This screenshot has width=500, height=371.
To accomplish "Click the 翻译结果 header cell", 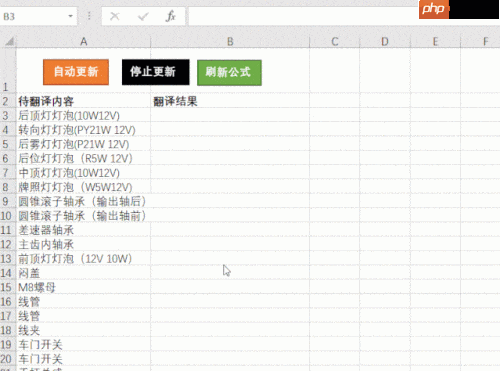I will click(230, 101).
